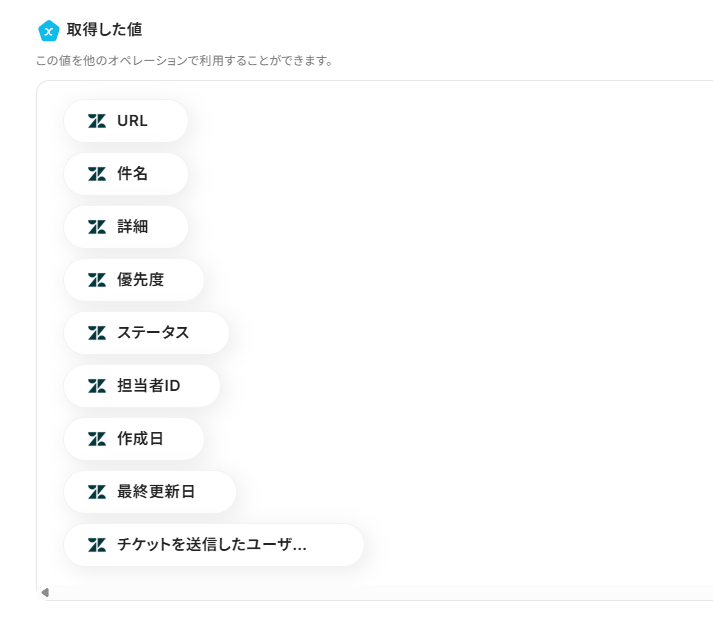The width and height of the screenshot is (713, 634).
Task: Click the Zendesk icon beside 最終更新日
Action: click(97, 492)
